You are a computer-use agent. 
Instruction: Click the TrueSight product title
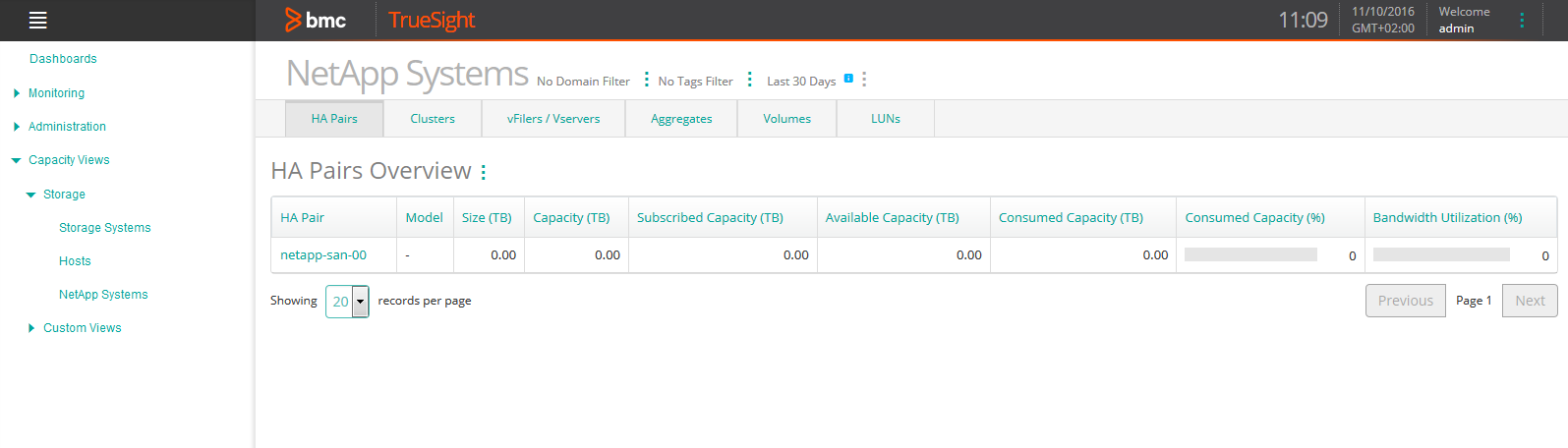coord(432,20)
